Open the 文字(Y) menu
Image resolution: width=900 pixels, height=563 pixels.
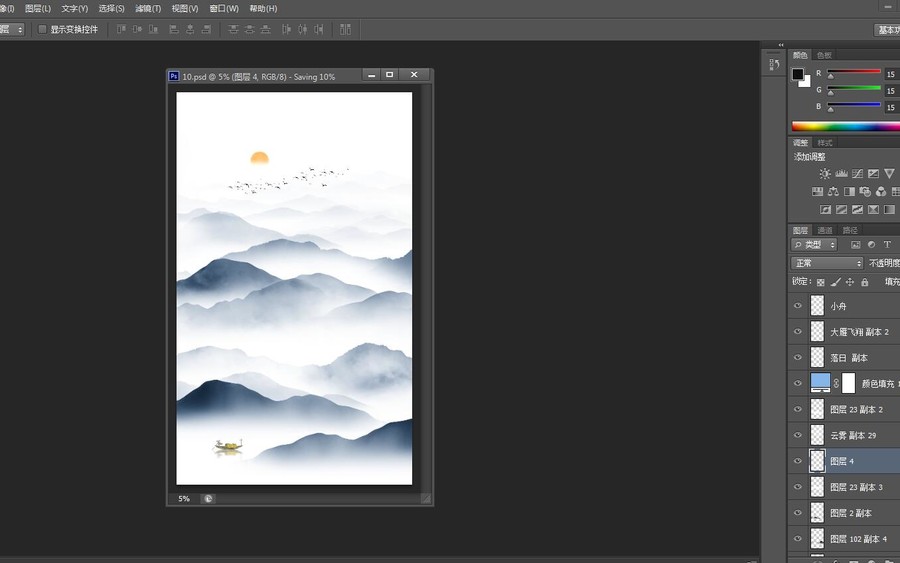click(x=75, y=9)
